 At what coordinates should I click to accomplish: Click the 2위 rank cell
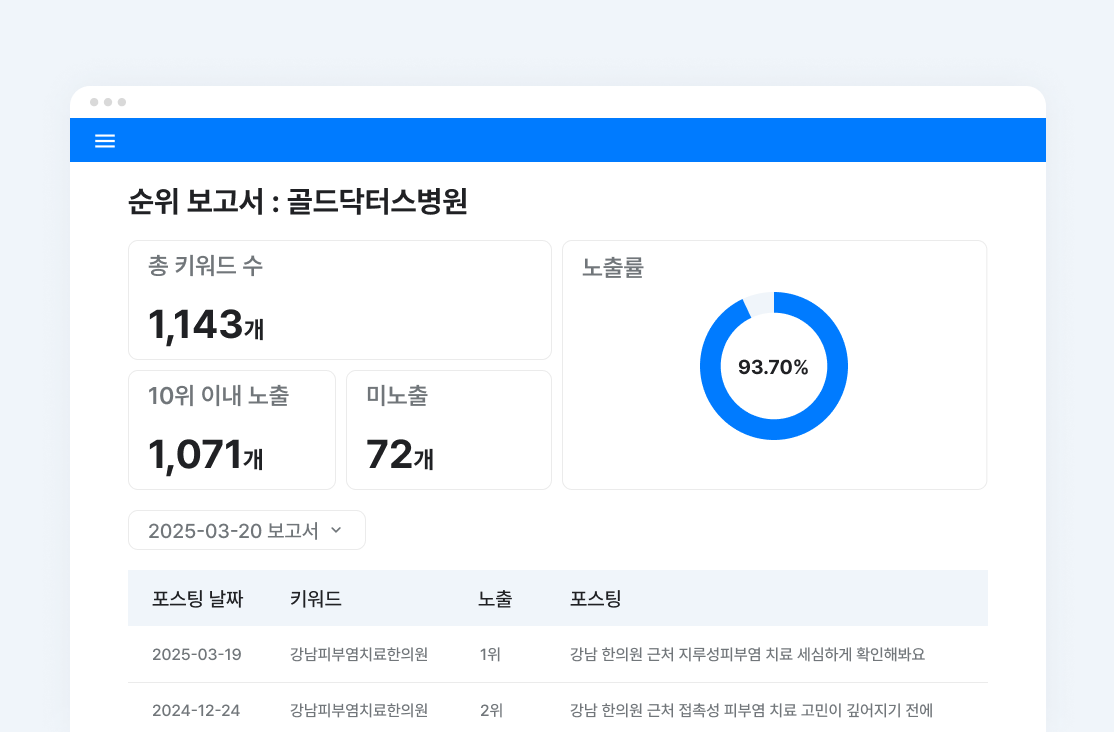(491, 711)
